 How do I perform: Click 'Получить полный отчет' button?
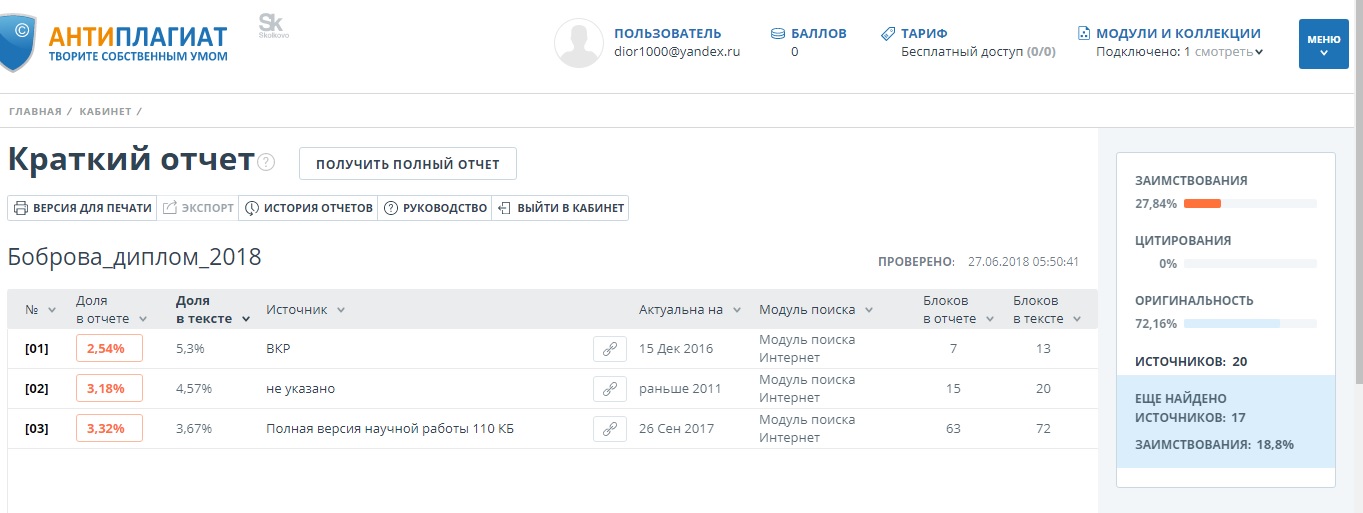point(407,164)
